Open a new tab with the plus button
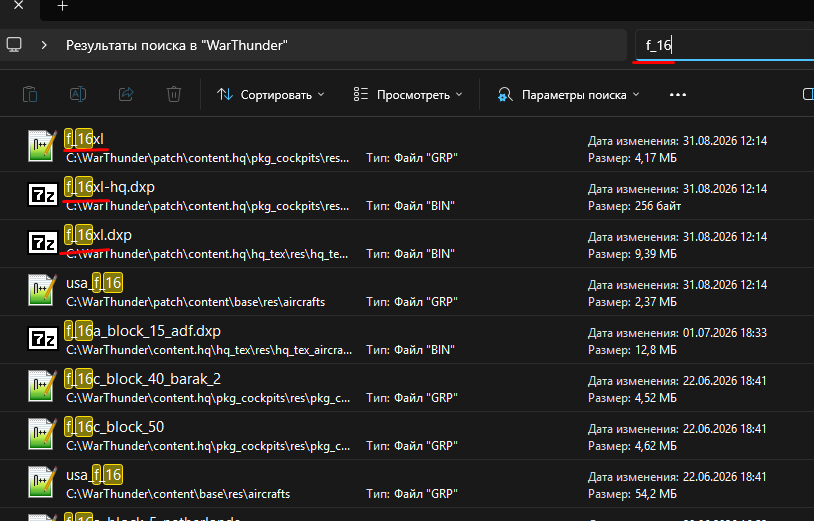The image size is (814, 521). pos(62,6)
